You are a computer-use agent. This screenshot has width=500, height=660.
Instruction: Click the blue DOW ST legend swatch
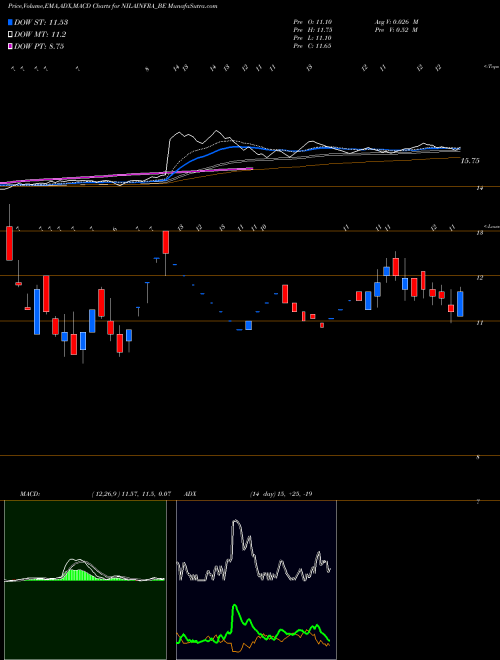(x=10, y=22)
